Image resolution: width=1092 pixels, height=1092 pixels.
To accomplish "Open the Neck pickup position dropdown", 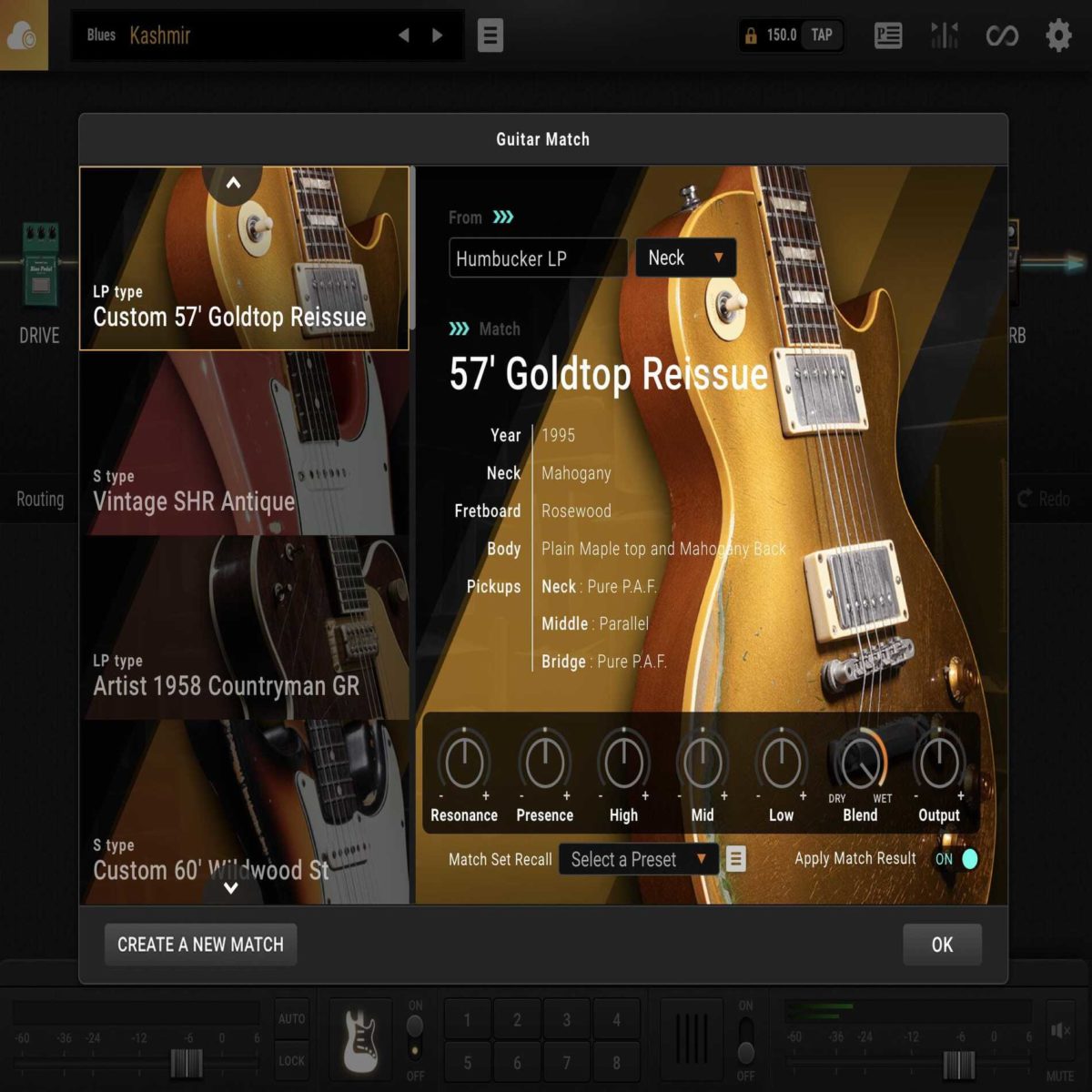I will pos(685,258).
